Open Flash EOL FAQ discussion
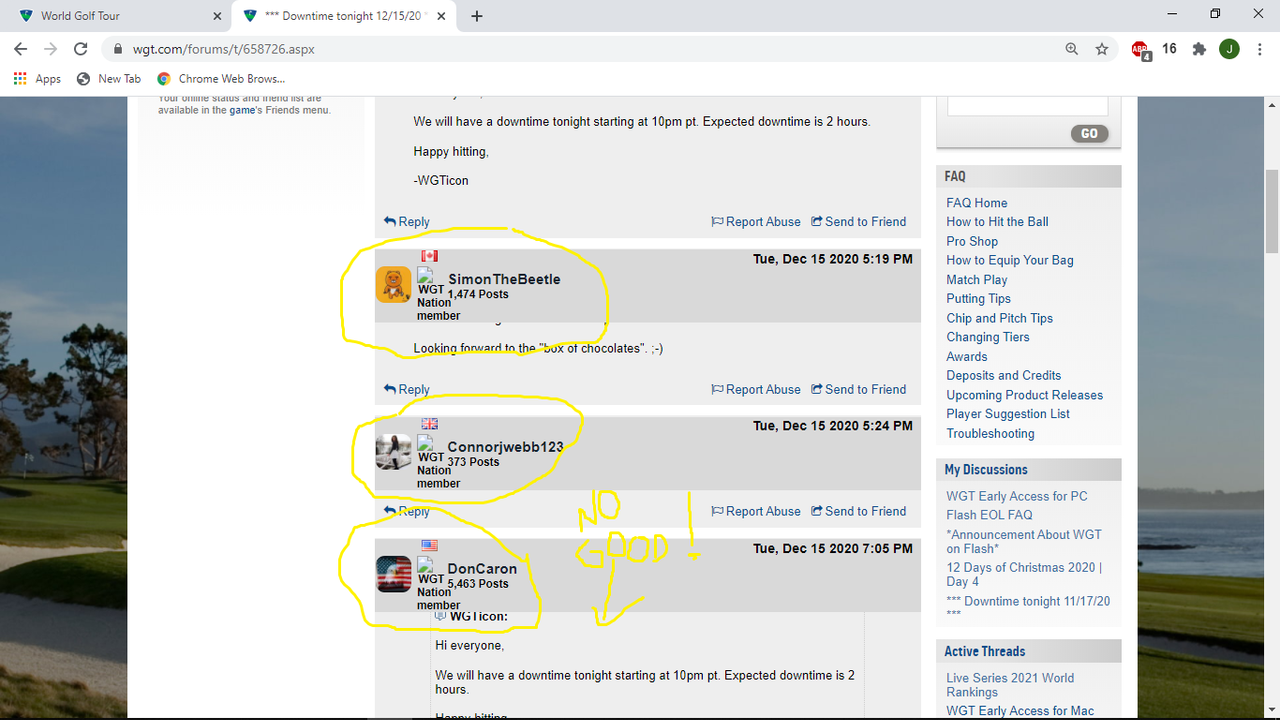1280x720 pixels. pos(990,515)
